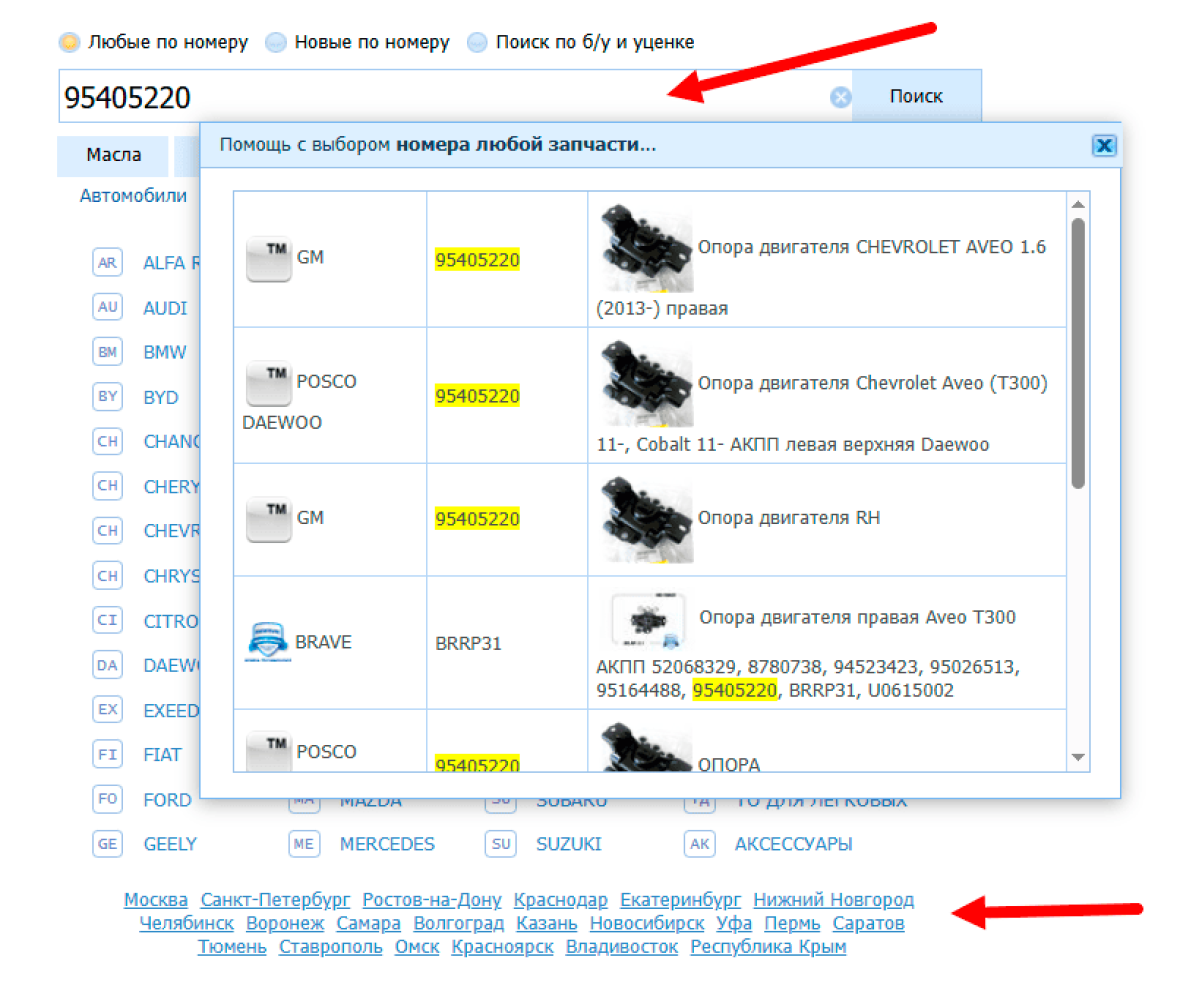Select the 'Поиск по б/у и уценке' radio button
The height and width of the screenshot is (988, 1180).
click(x=477, y=42)
